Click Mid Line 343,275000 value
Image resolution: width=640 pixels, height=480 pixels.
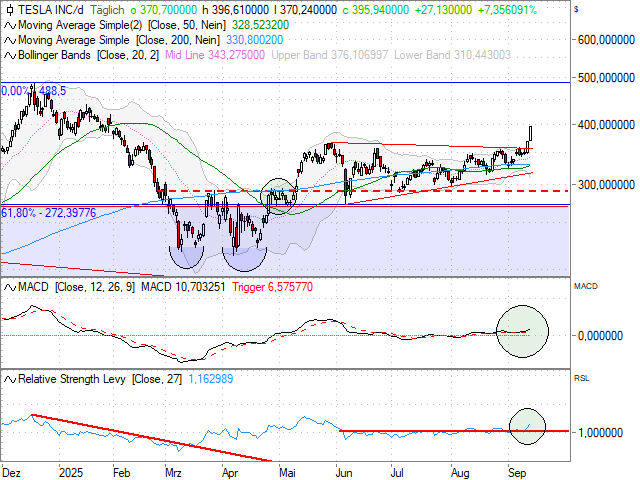click(215, 56)
